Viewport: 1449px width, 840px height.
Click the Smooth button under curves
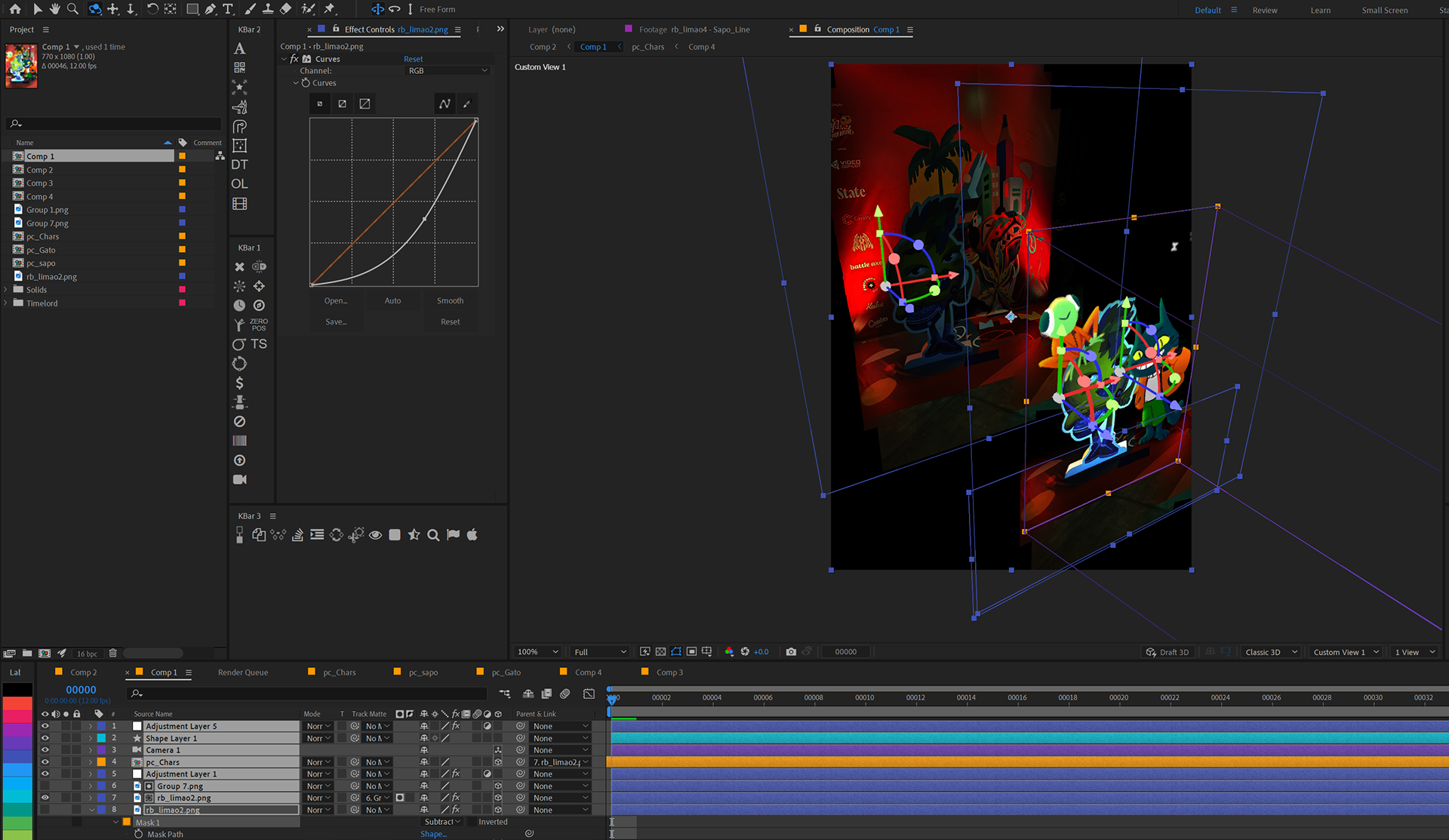pyautogui.click(x=451, y=300)
